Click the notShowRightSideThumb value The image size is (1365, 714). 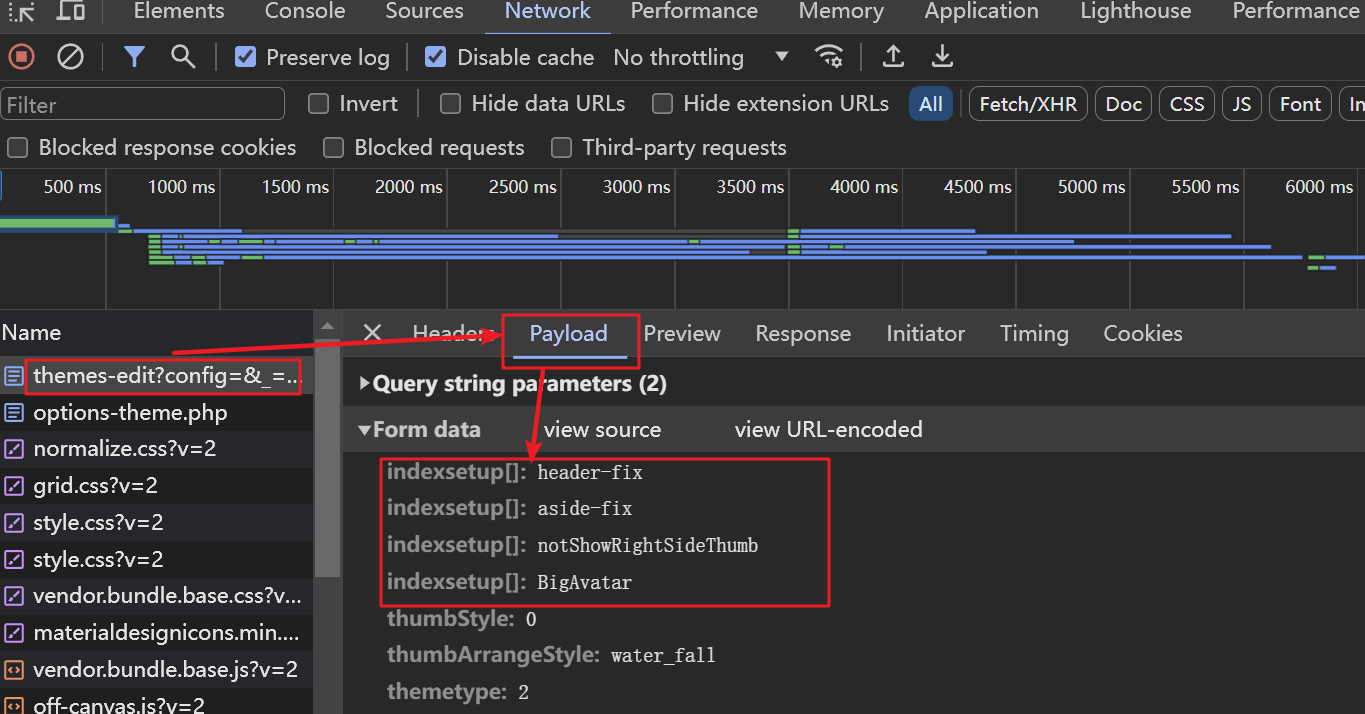(647, 546)
